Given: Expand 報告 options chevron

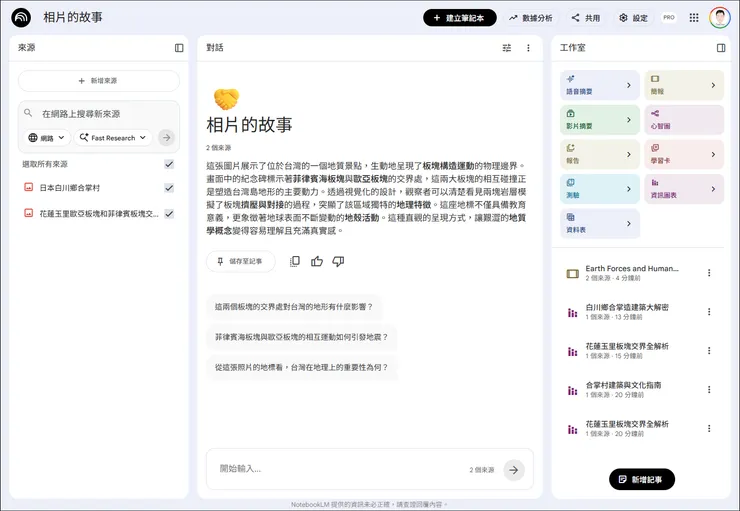Looking at the screenshot, I should (629, 154).
